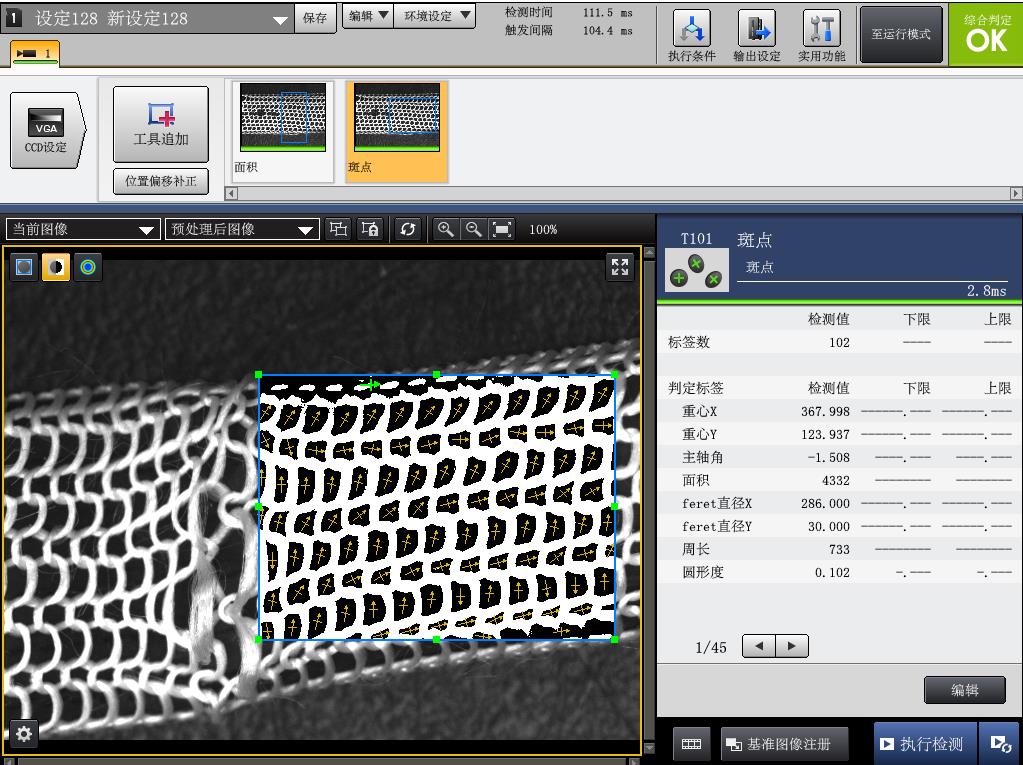Click the zoom in magnifier icon
Screen dimensions: 1023x765
coord(446,229)
